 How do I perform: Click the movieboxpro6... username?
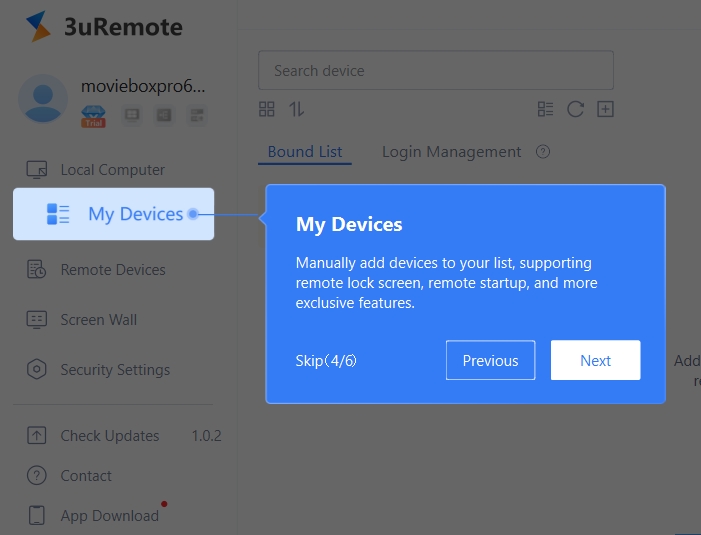tap(143, 86)
